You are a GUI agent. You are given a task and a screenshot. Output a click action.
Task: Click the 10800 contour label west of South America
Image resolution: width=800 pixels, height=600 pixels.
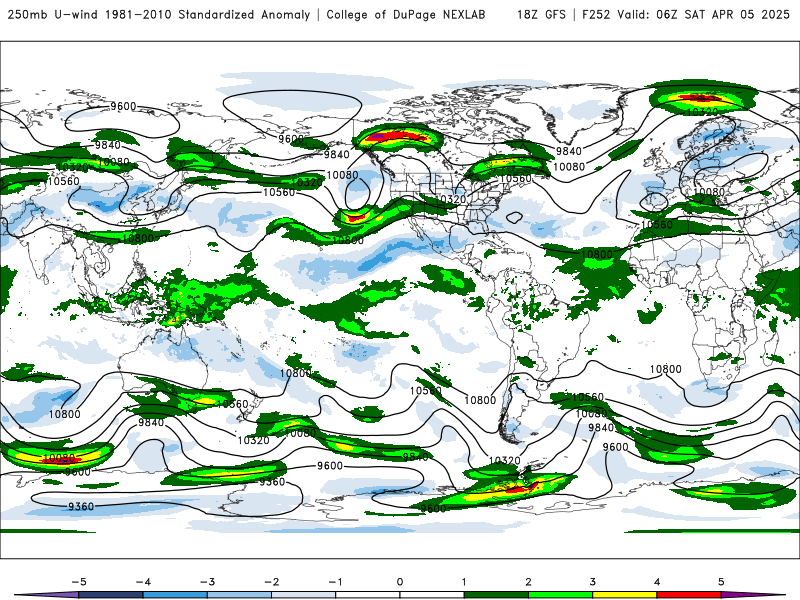pos(480,400)
